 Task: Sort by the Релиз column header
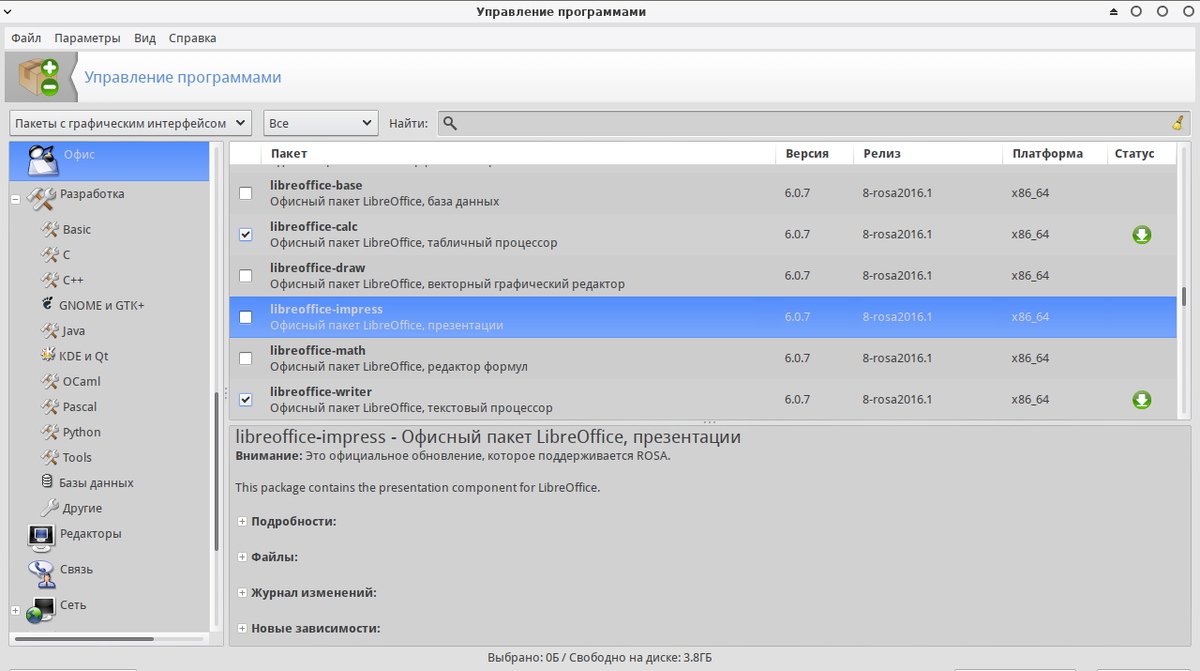[x=928, y=154]
